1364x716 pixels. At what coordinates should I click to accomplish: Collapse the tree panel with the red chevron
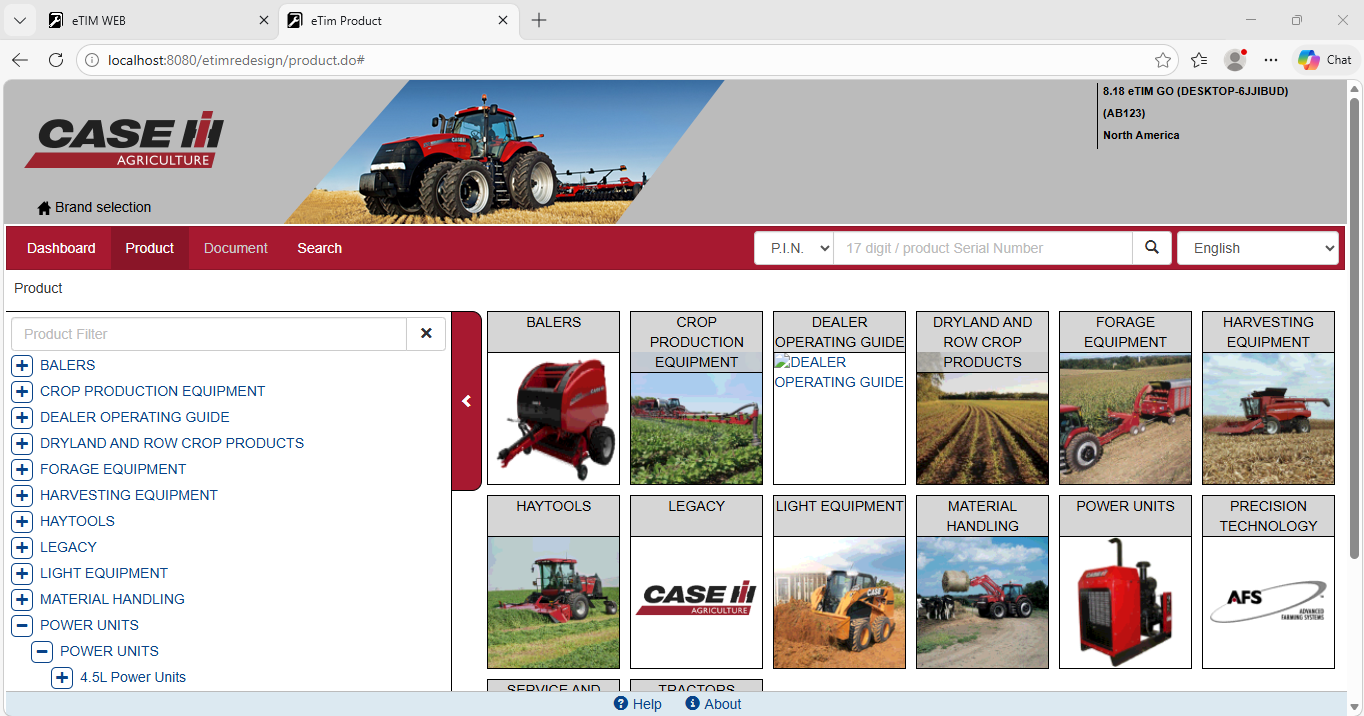point(466,401)
